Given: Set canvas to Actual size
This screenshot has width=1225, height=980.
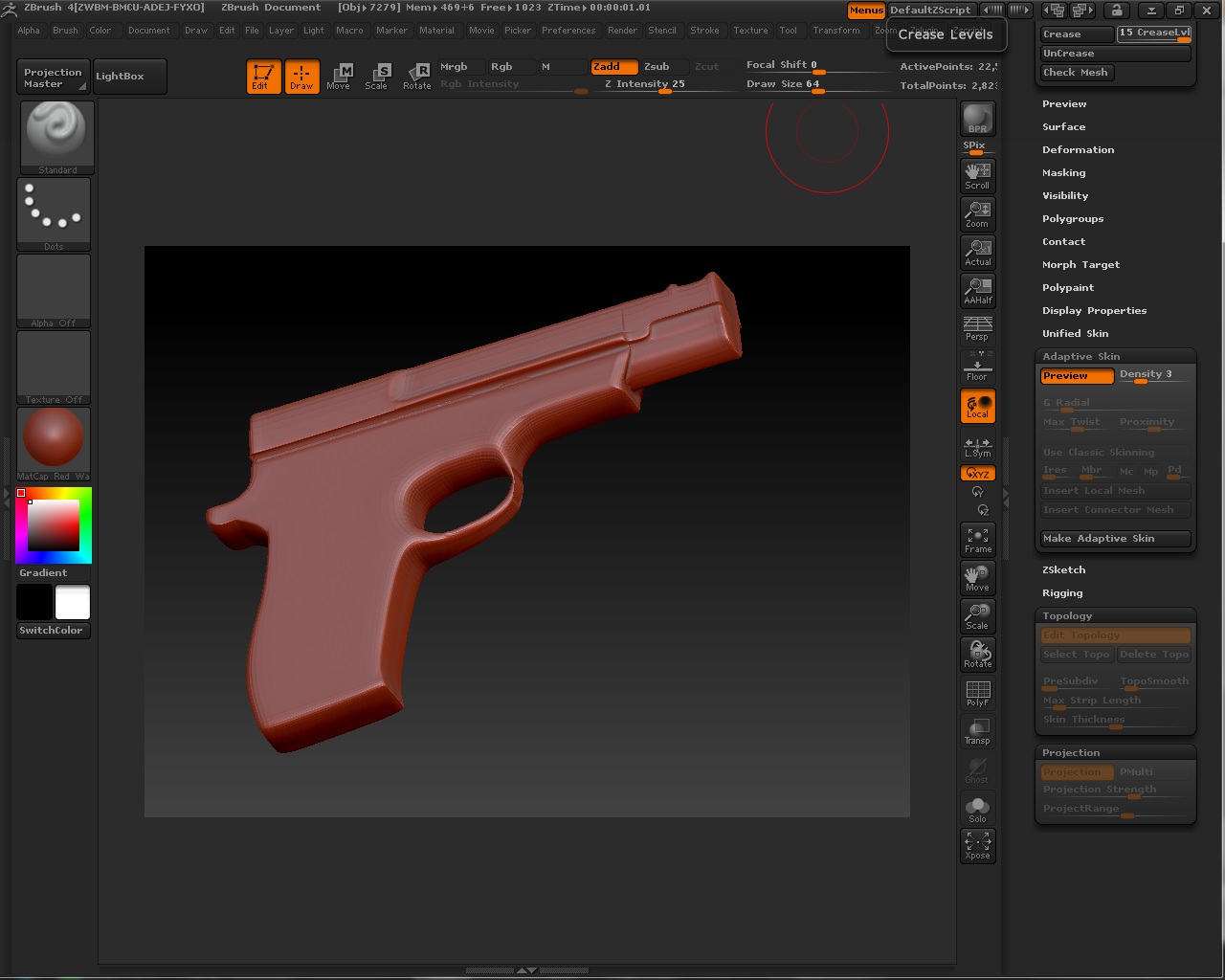Looking at the screenshot, I should pos(977,252).
